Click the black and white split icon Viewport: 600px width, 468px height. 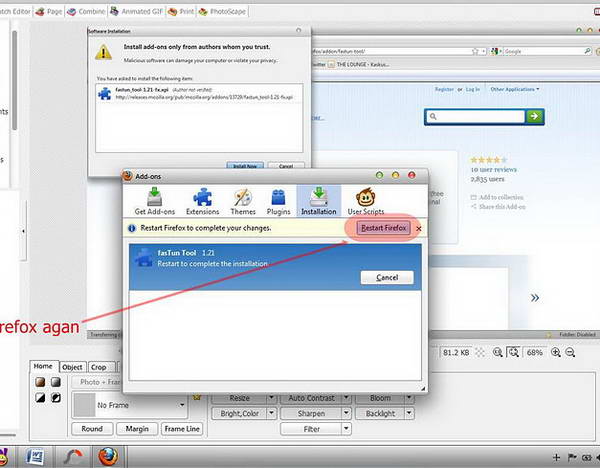point(40,398)
